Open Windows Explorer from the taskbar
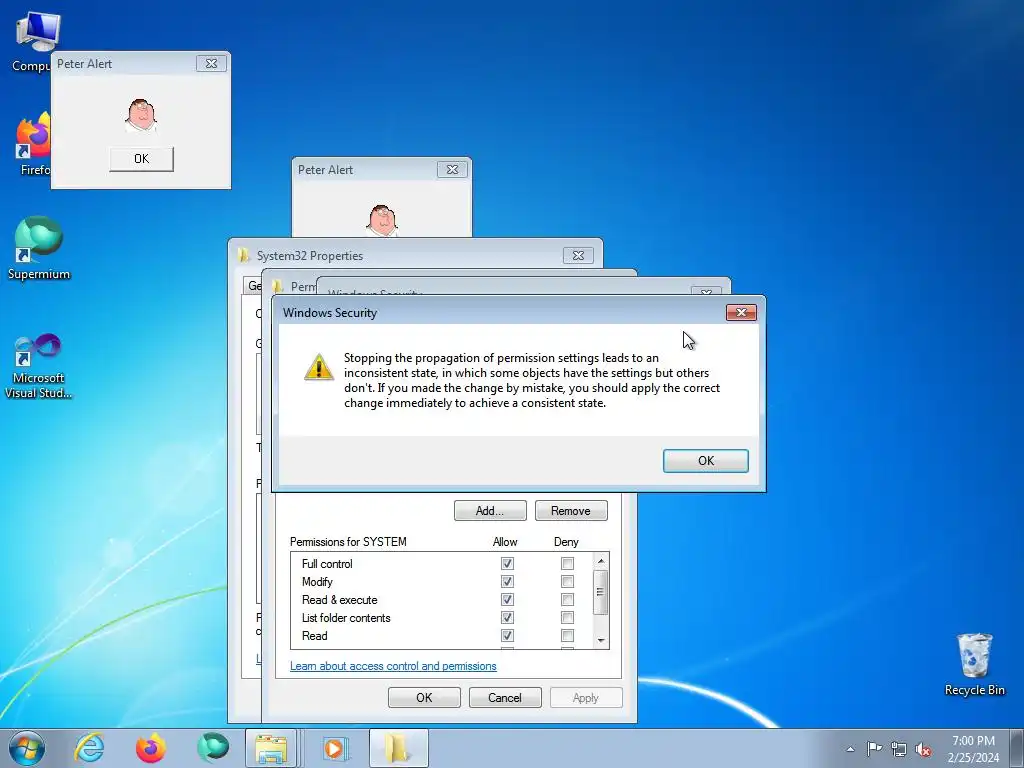 (271, 748)
